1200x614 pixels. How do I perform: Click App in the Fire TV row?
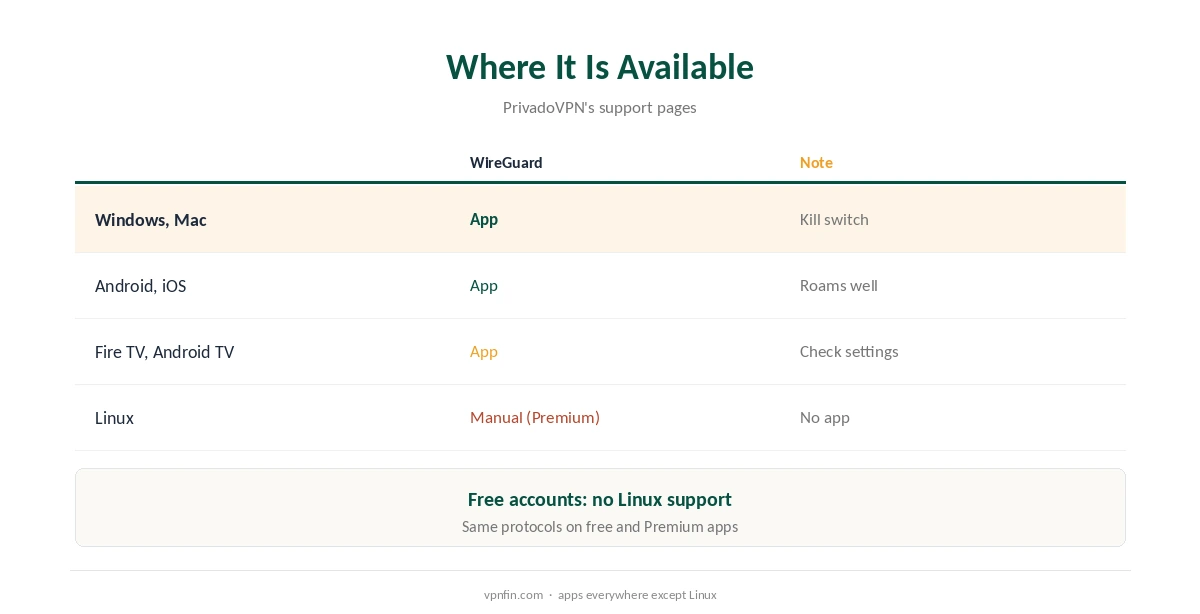click(x=484, y=351)
